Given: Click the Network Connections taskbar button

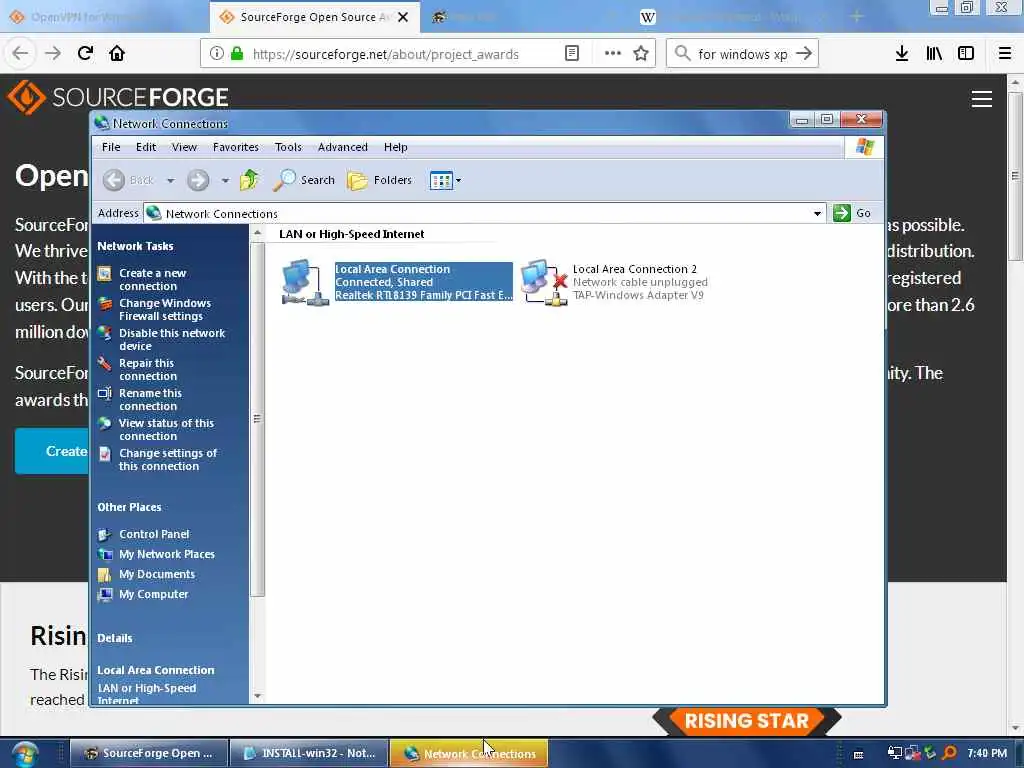Looking at the screenshot, I should coord(469,753).
